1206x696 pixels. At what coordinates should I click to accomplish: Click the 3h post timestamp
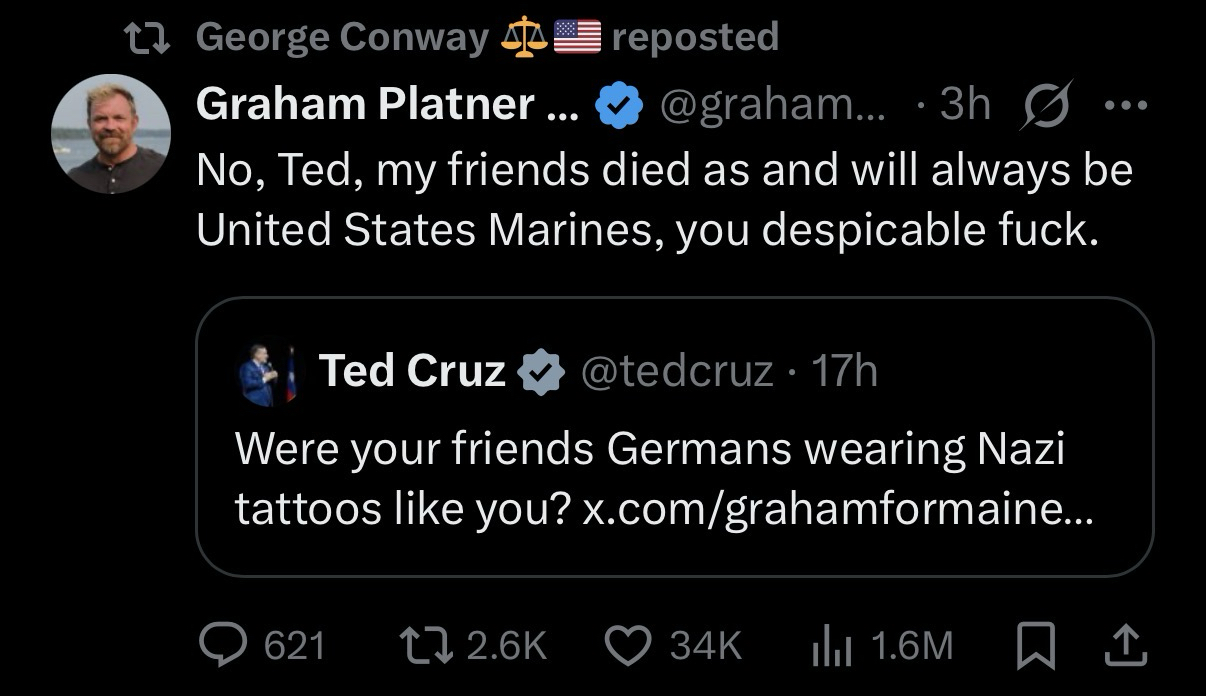pyautogui.click(x=963, y=104)
